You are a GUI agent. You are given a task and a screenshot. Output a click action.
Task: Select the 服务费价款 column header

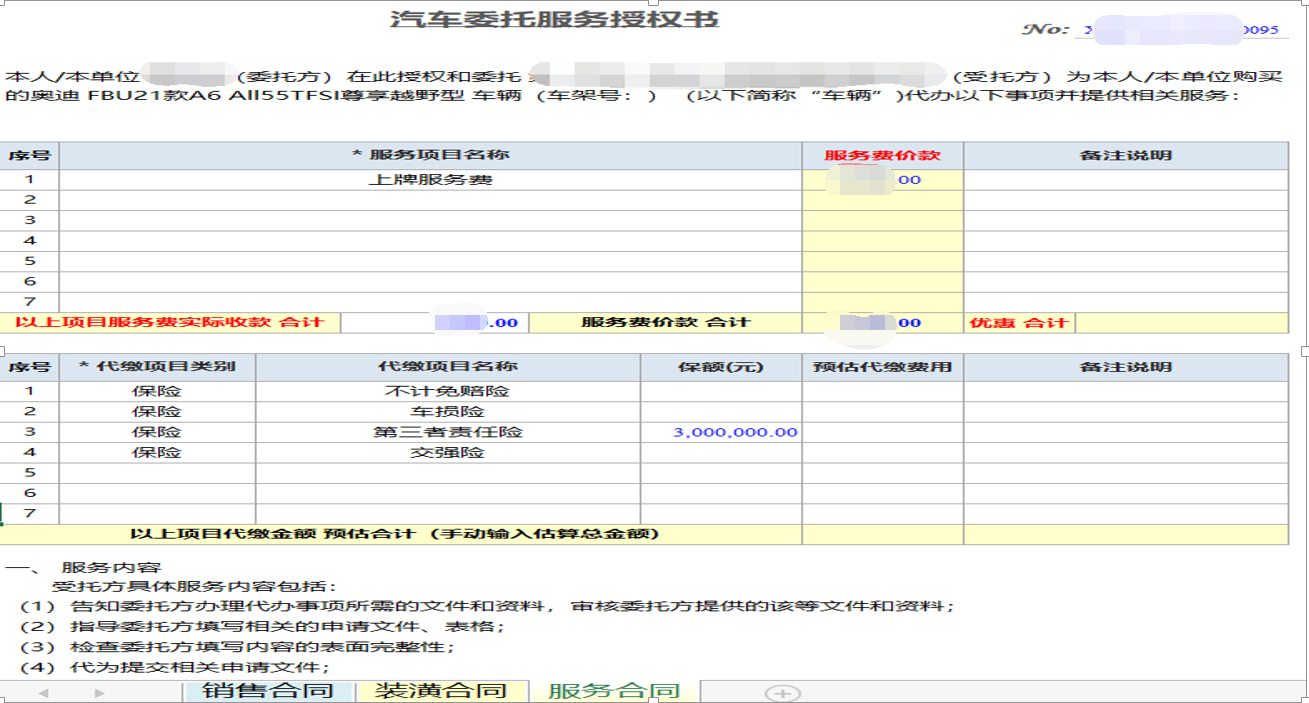pyautogui.click(x=882, y=155)
